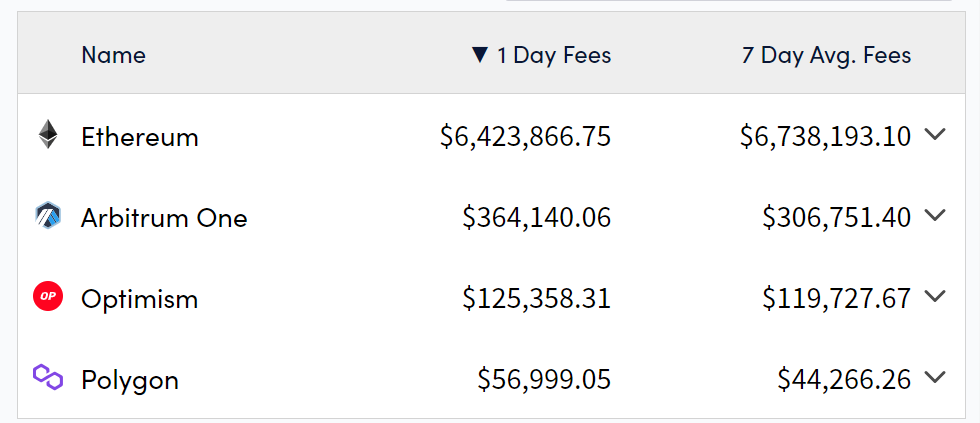Viewport: 980px width, 423px height.
Task: Click the Arbitrum One logo icon
Action: pyautogui.click(x=48, y=216)
